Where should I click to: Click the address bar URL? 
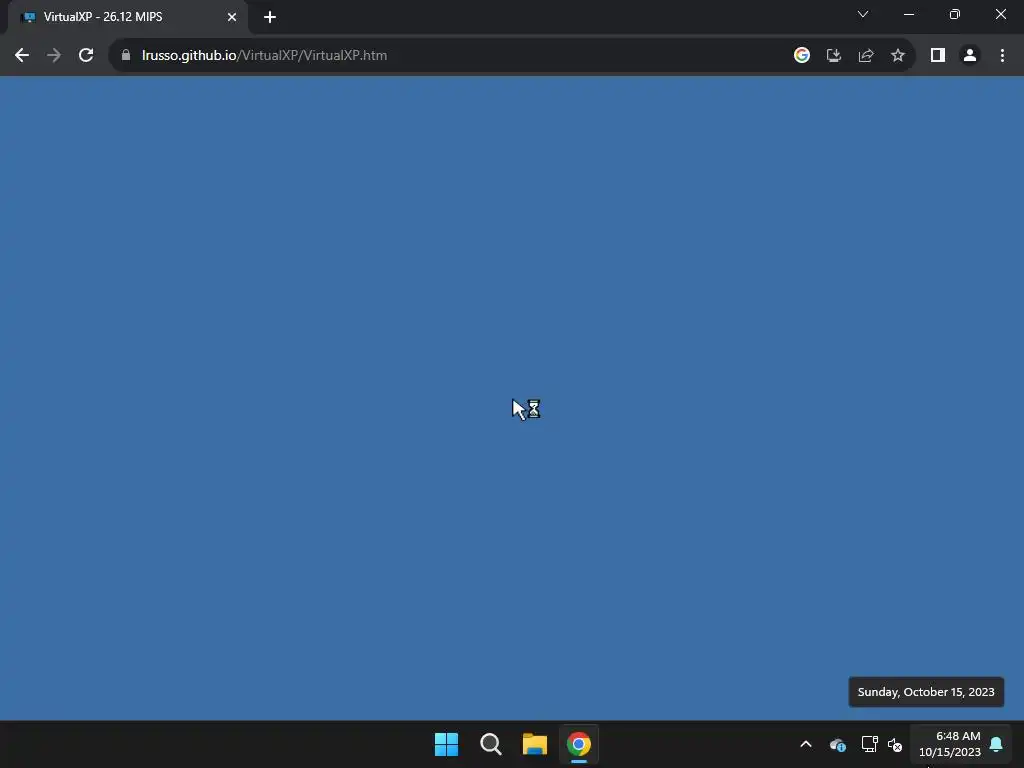(x=264, y=56)
